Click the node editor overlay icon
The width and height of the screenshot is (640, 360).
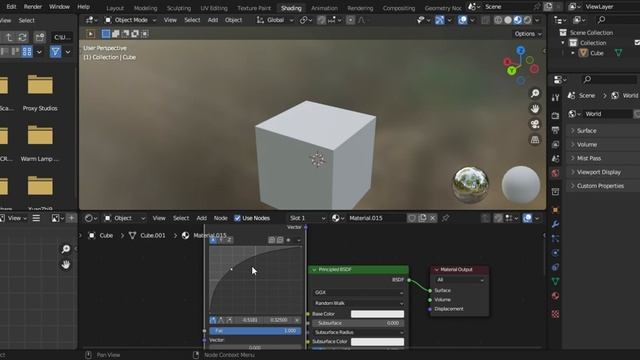(527, 218)
